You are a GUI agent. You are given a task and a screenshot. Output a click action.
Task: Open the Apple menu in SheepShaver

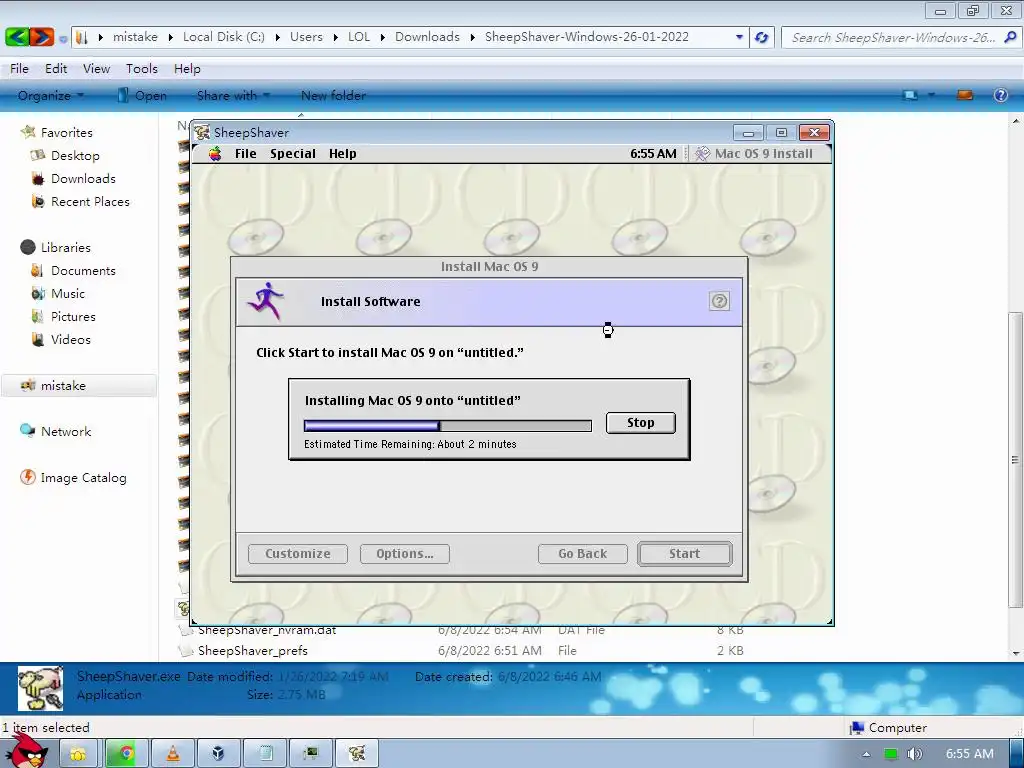215,153
